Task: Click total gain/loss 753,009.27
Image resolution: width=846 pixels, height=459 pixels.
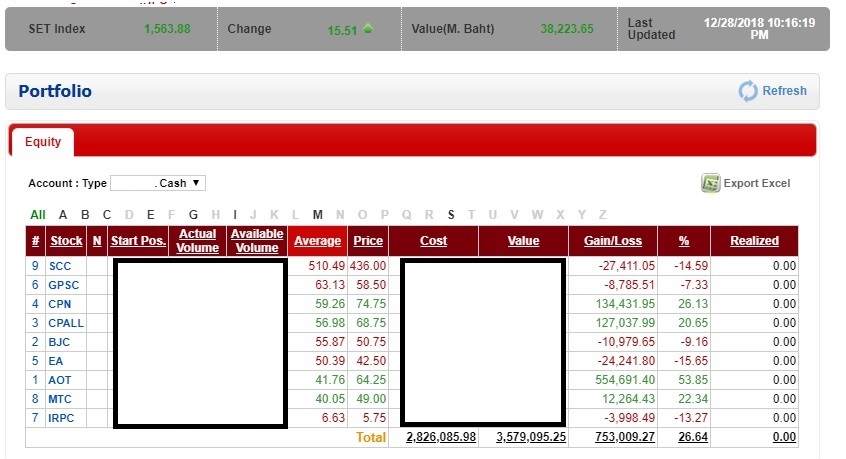Action: pos(625,437)
